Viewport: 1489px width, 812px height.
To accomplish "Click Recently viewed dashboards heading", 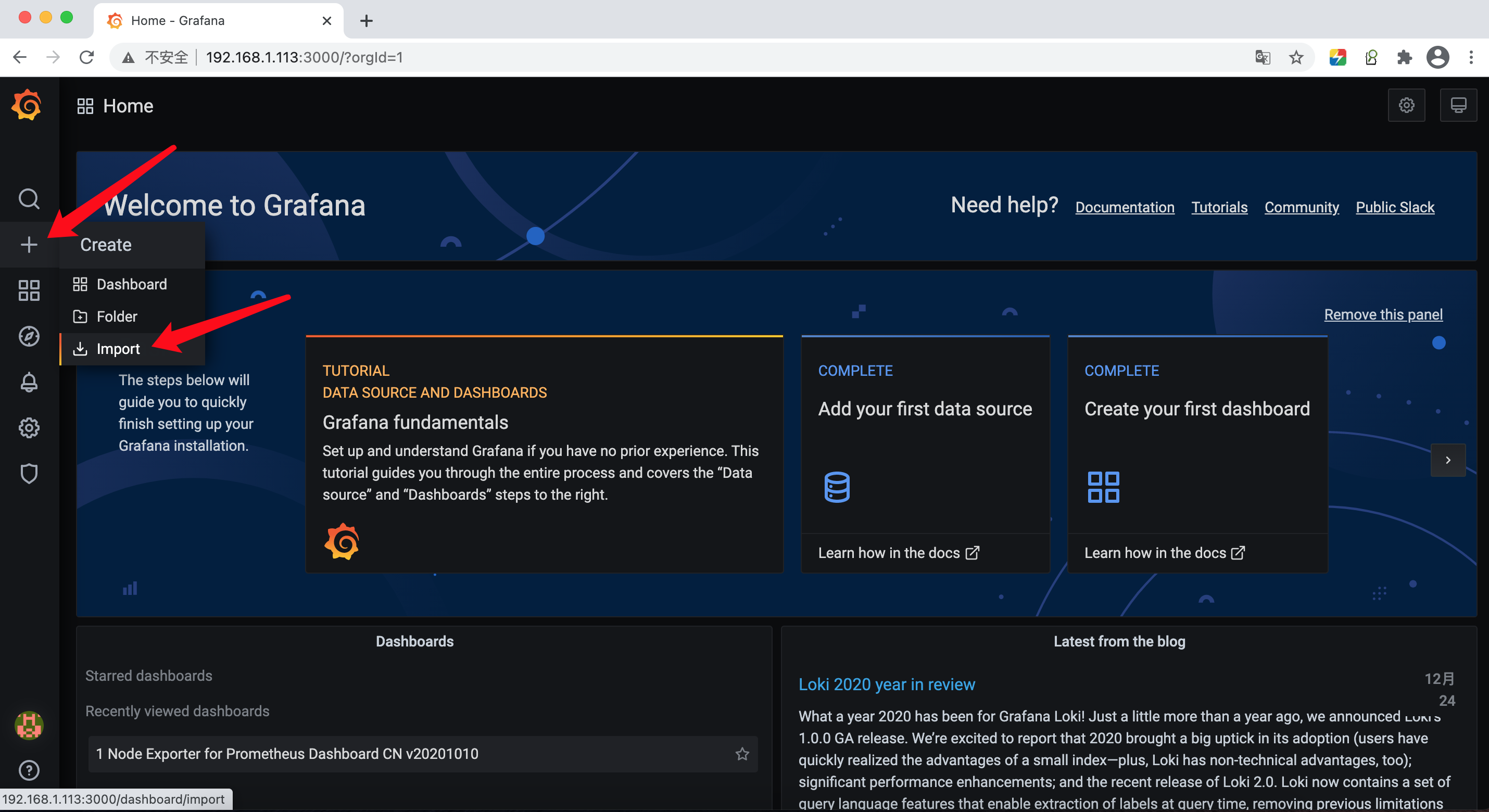I will (177, 711).
